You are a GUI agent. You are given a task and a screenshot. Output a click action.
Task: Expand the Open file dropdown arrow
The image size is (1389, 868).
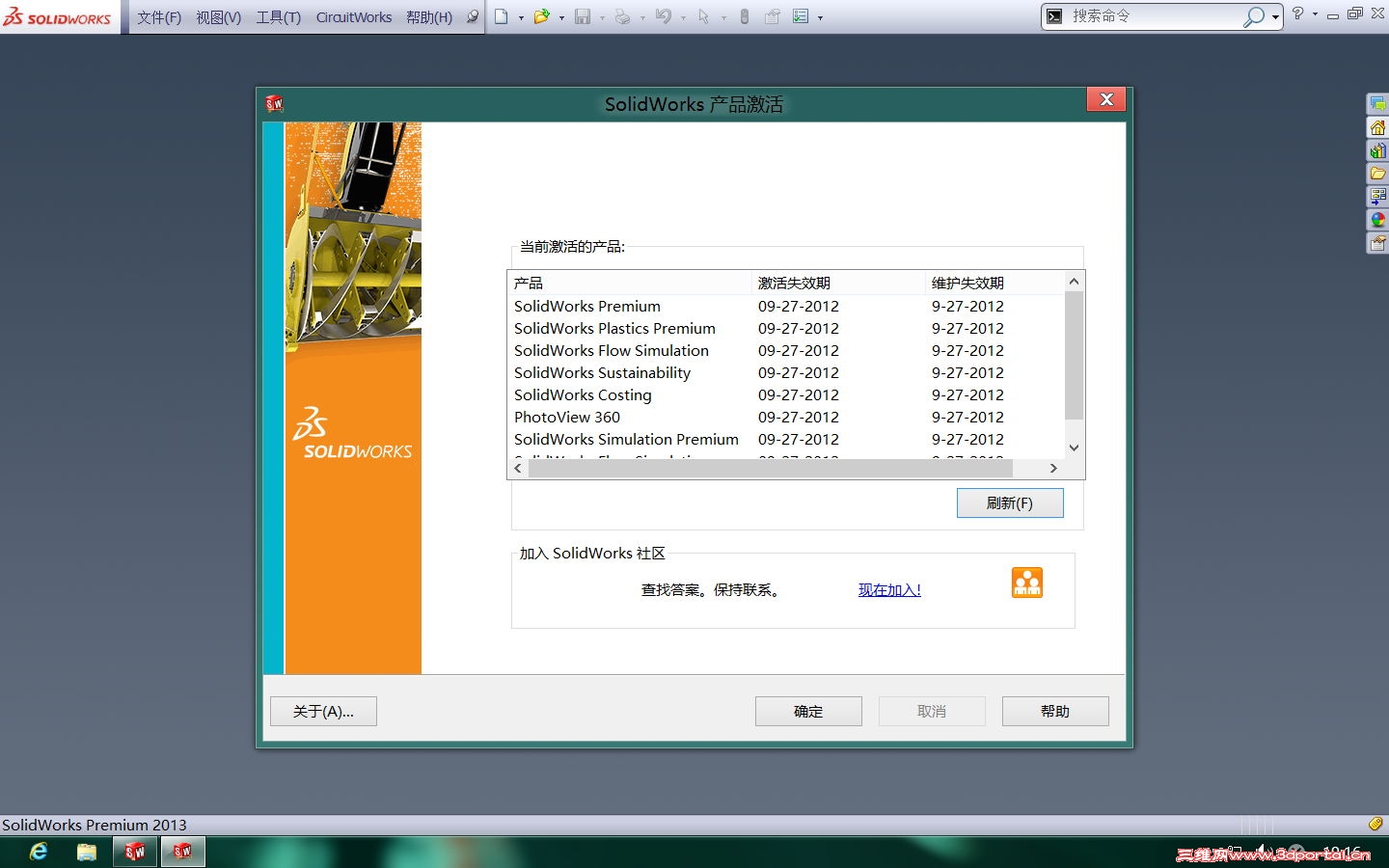[561, 17]
